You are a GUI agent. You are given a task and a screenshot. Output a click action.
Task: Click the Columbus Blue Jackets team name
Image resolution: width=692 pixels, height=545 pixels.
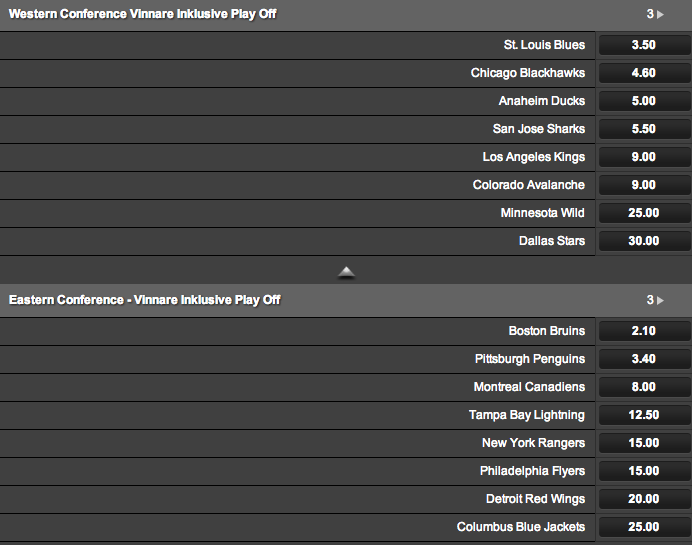521,527
